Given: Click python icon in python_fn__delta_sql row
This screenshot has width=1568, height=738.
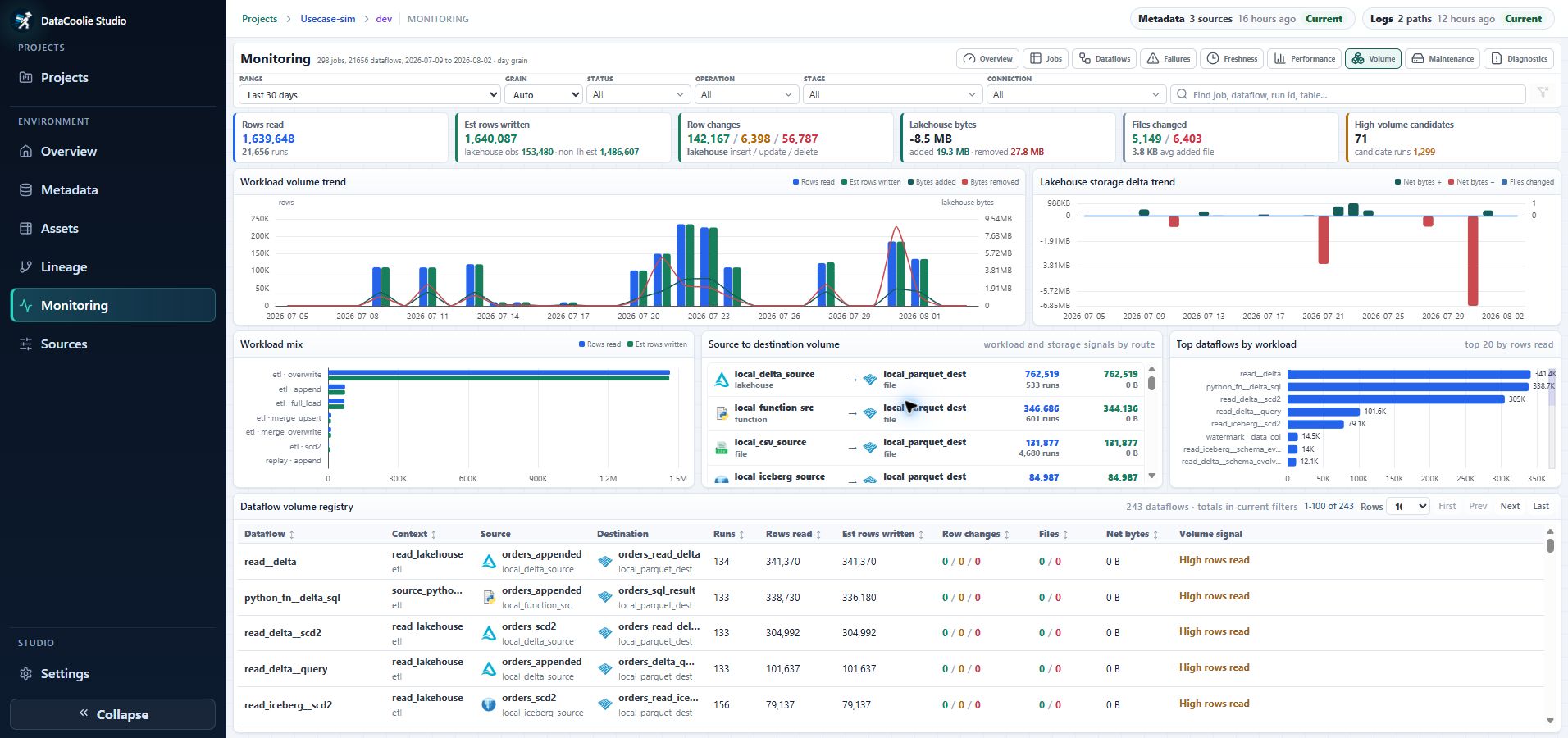Looking at the screenshot, I should point(489,598).
